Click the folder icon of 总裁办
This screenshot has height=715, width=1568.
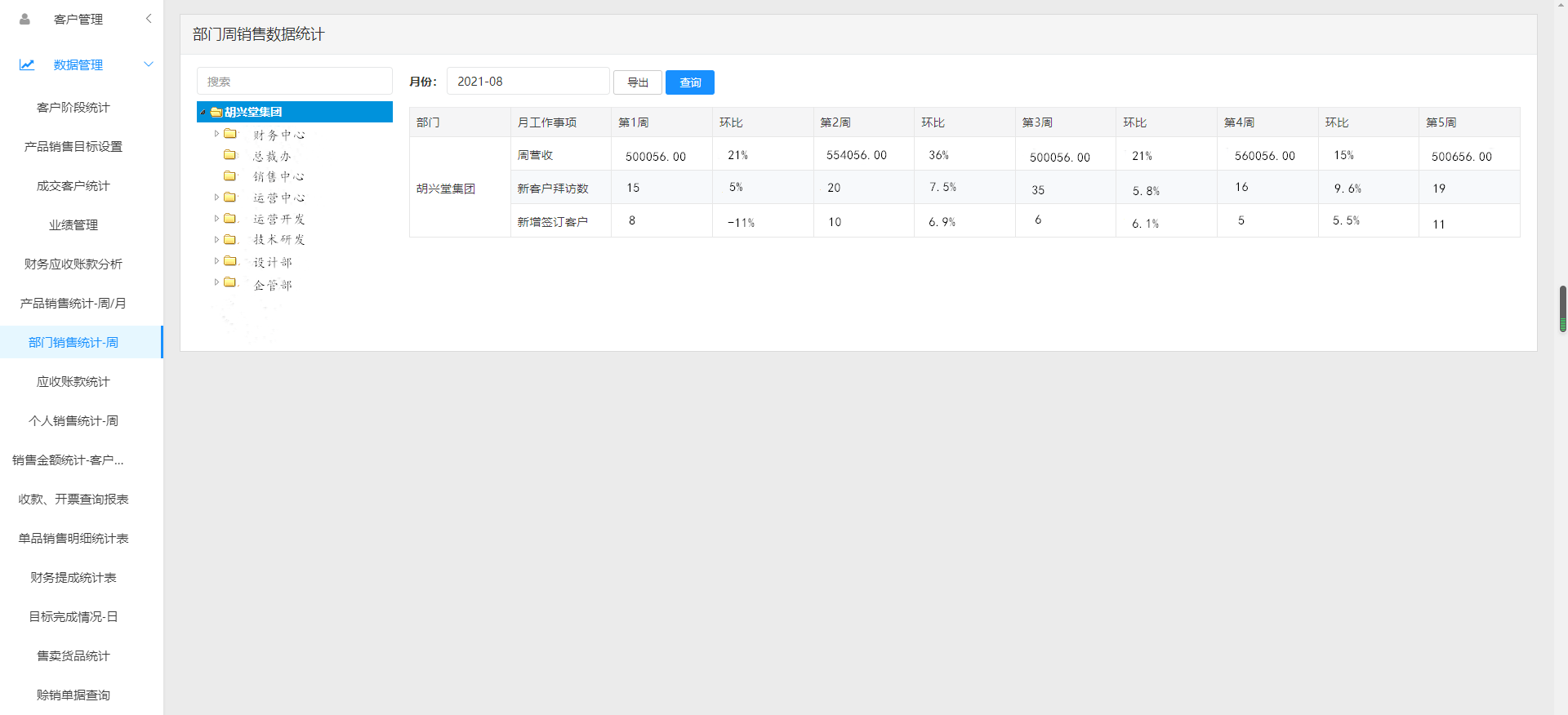[x=230, y=154]
